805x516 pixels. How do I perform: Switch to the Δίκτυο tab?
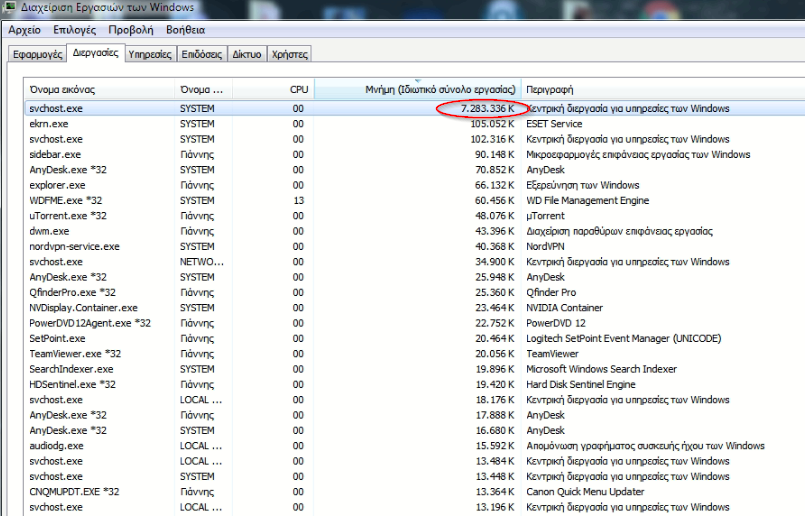click(247, 54)
